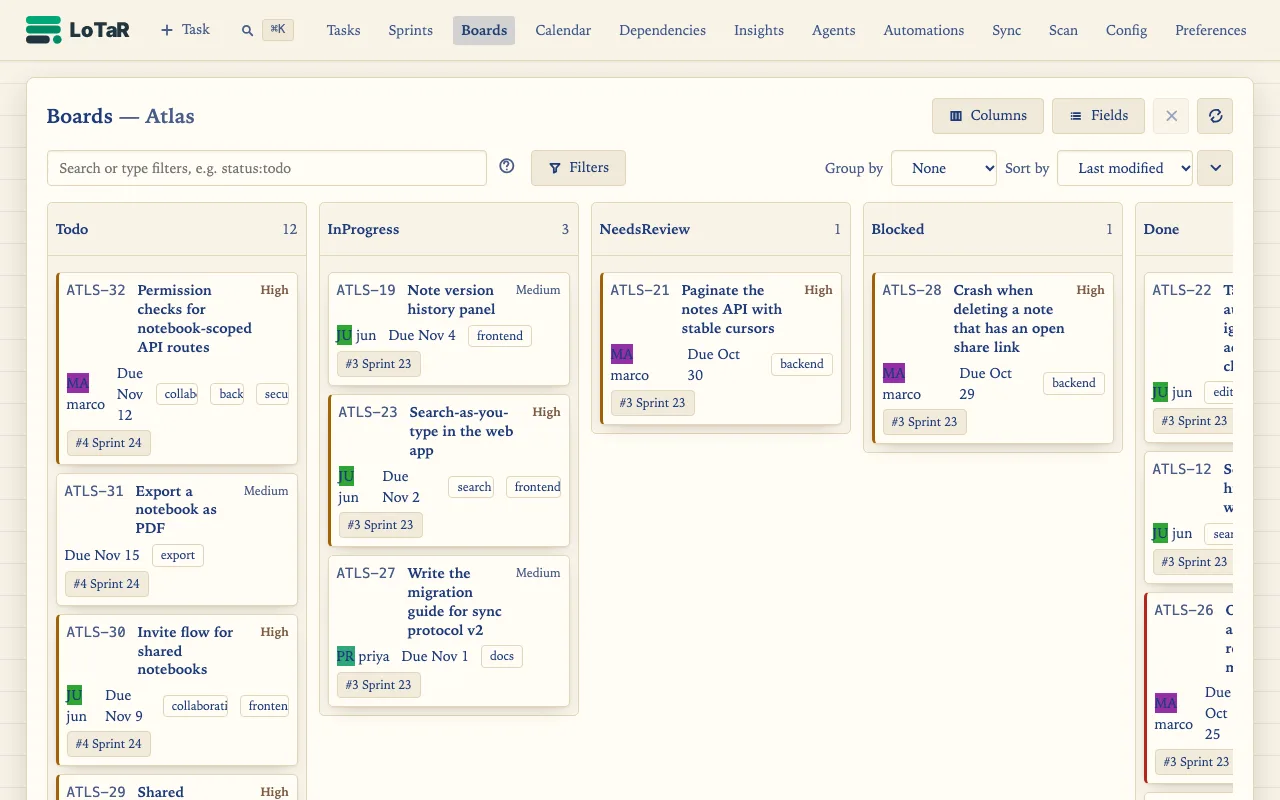This screenshot has width=1280, height=800.
Task: Click the filter help question mark icon
Action: pos(507,166)
